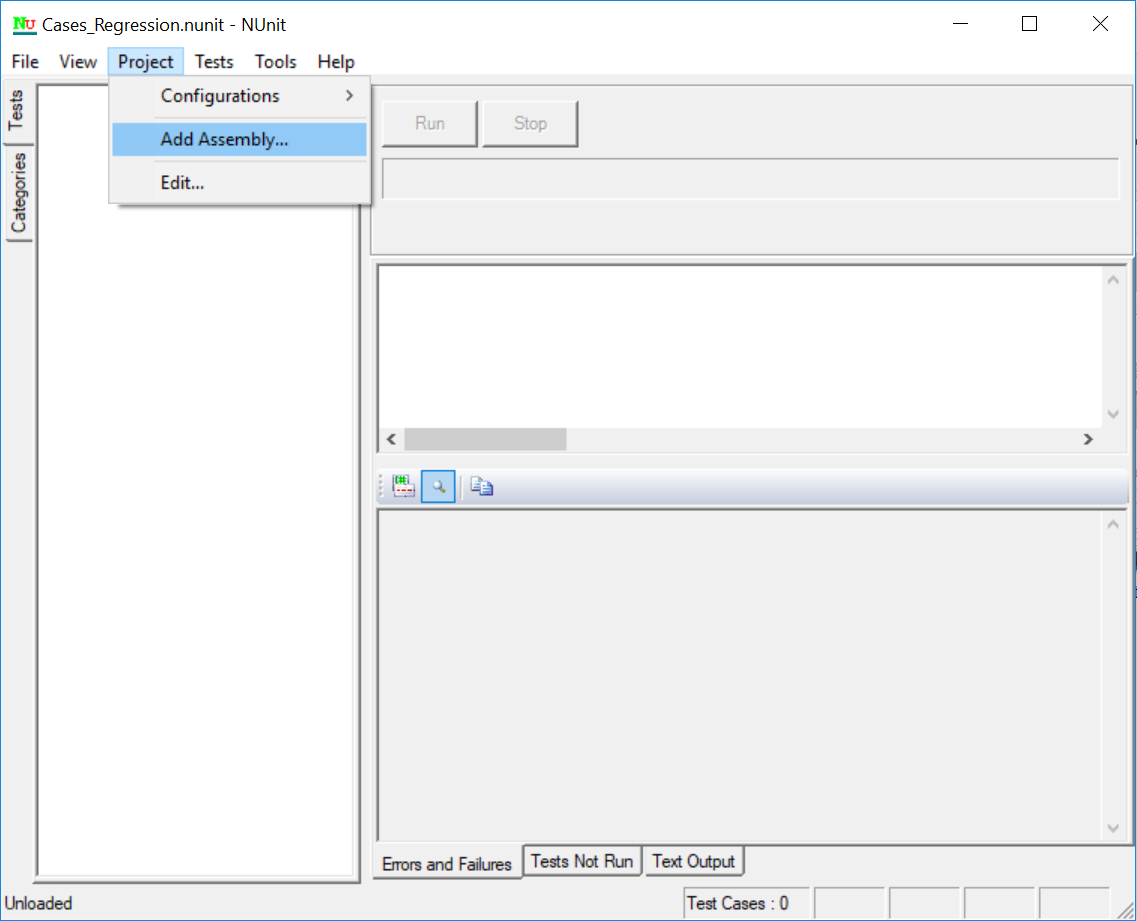1137x921 pixels.
Task: Switch to the Categories side tab
Action: coord(18,194)
